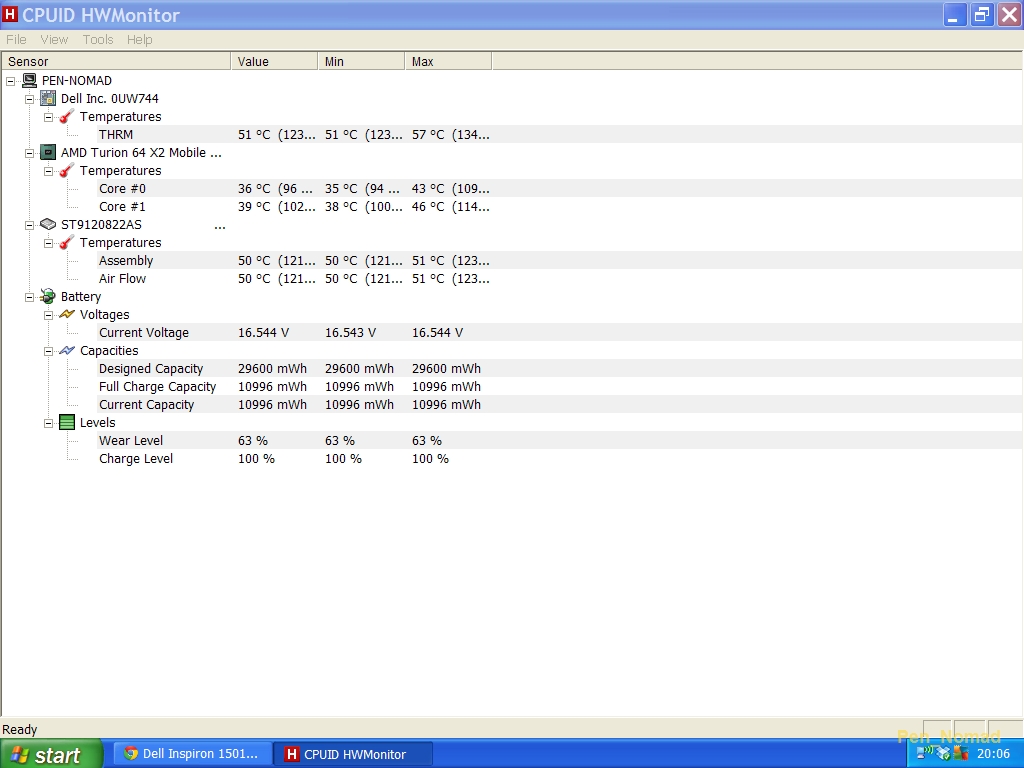Click the thermometer icon under ST9120822AS
This screenshot has height=768, width=1024.
click(67, 242)
